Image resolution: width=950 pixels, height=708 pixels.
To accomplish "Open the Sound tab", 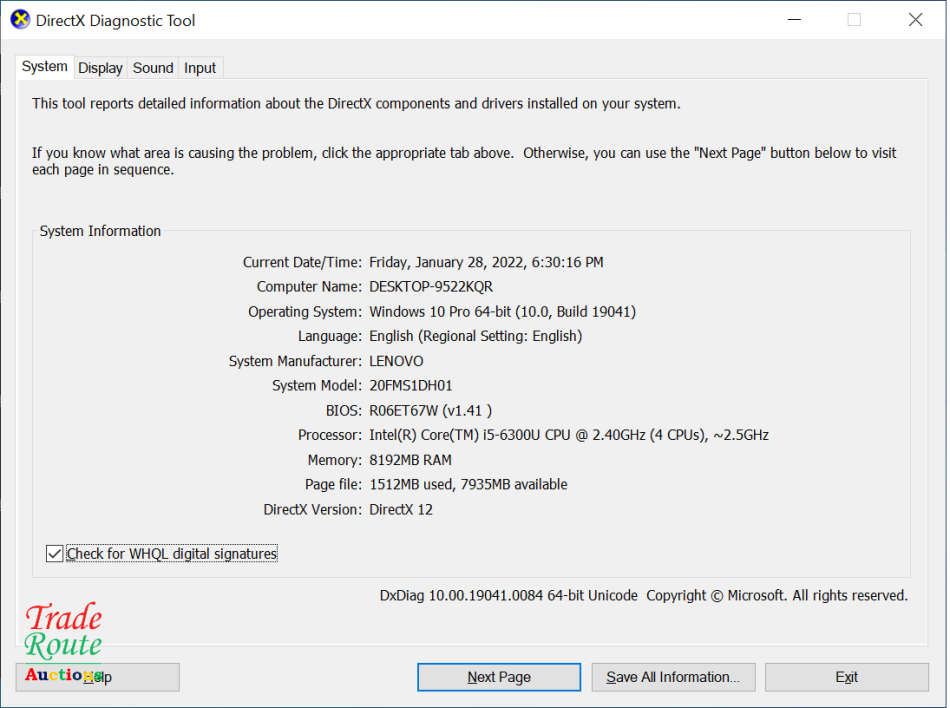I will 152,67.
